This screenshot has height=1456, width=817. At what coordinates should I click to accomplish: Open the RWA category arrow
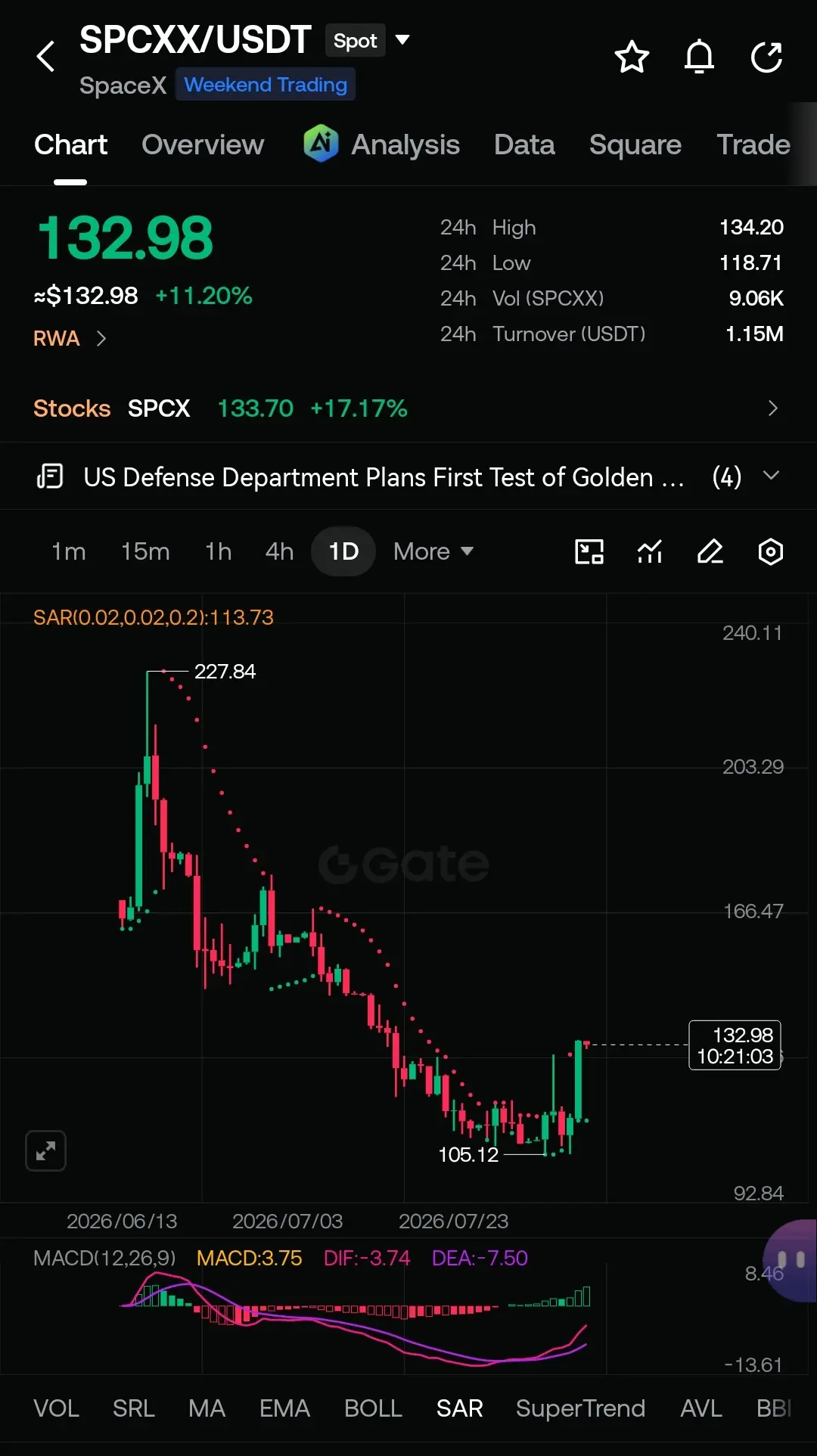101,338
